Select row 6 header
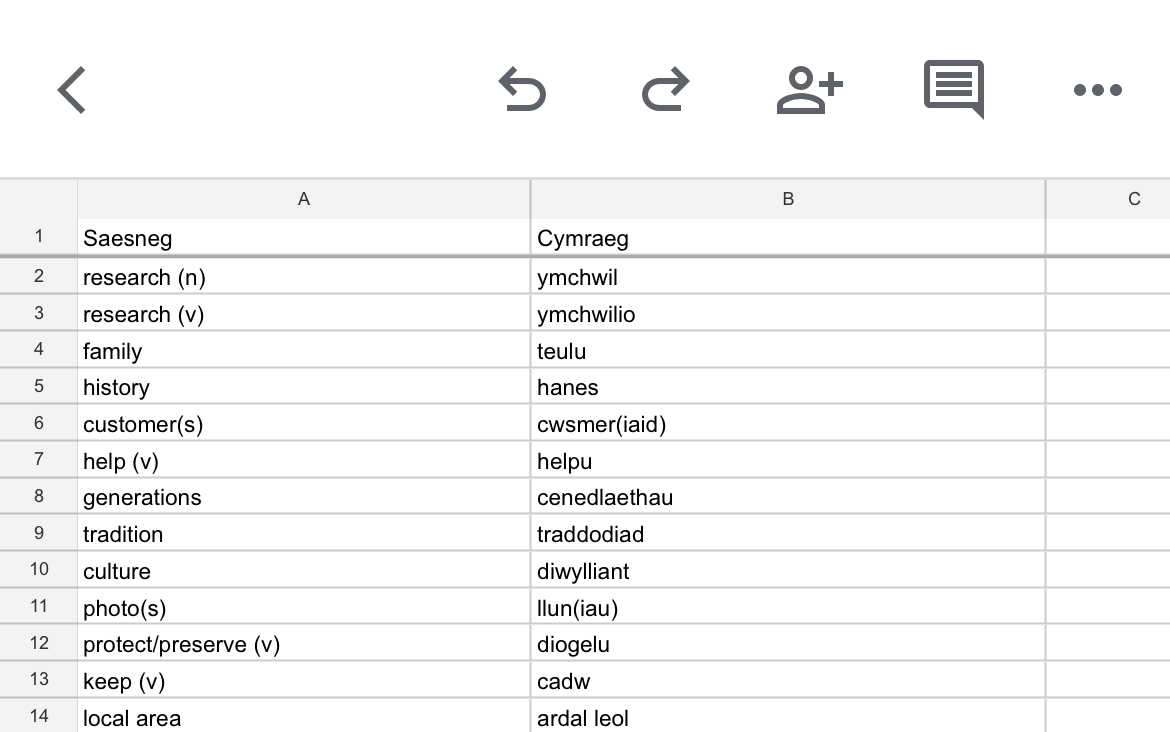This screenshot has height=732, width=1170. [39, 423]
